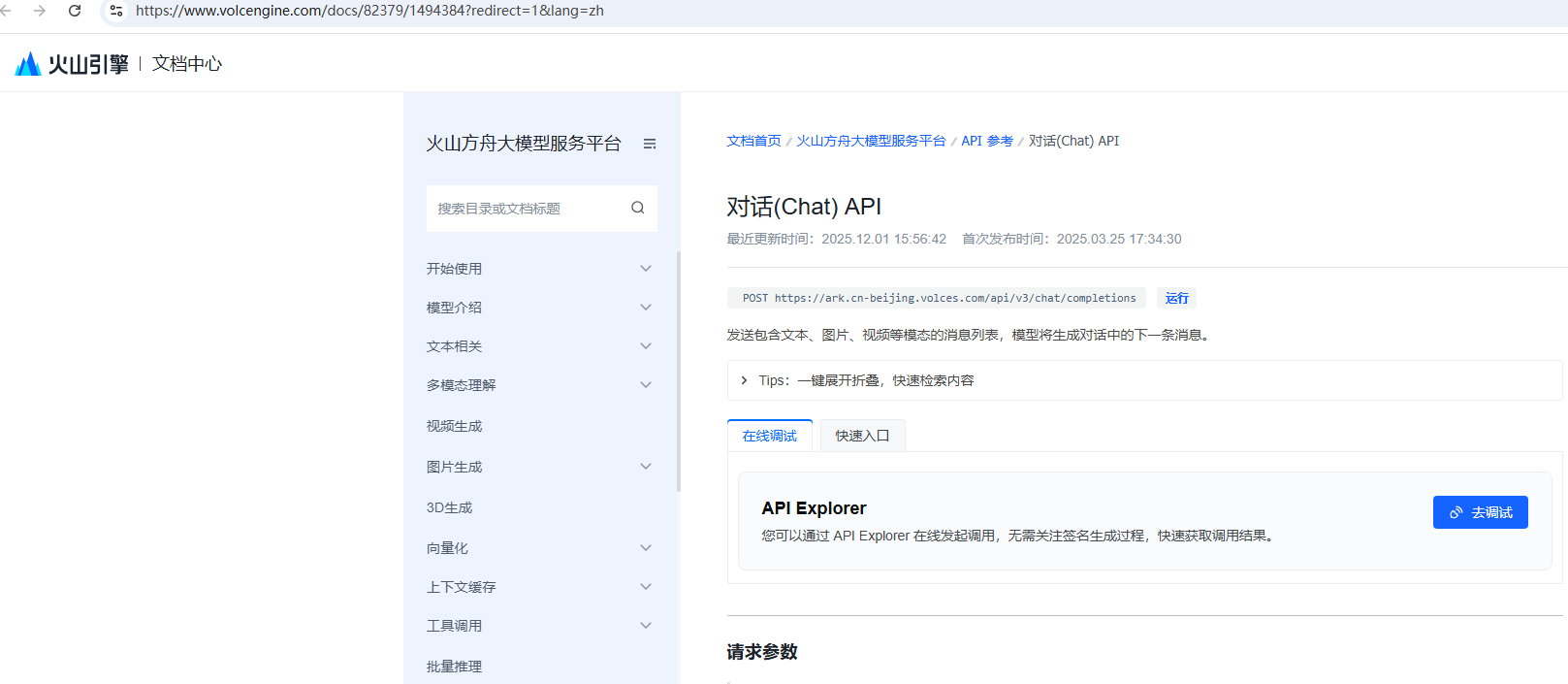The width and height of the screenshot is (1568, 684).
Task: Click the browser address bar URL
Action: 369,11
